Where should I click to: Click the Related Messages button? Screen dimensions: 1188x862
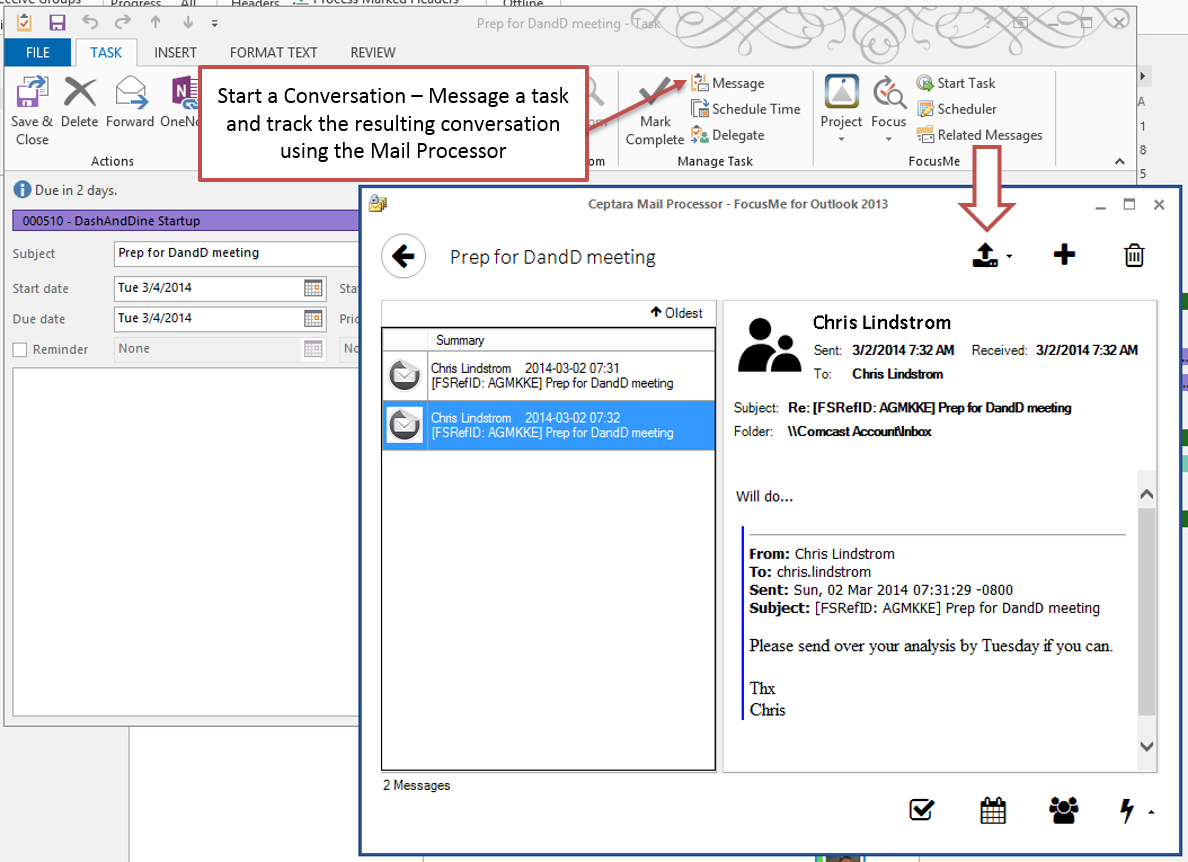click(x=979, y=135)
